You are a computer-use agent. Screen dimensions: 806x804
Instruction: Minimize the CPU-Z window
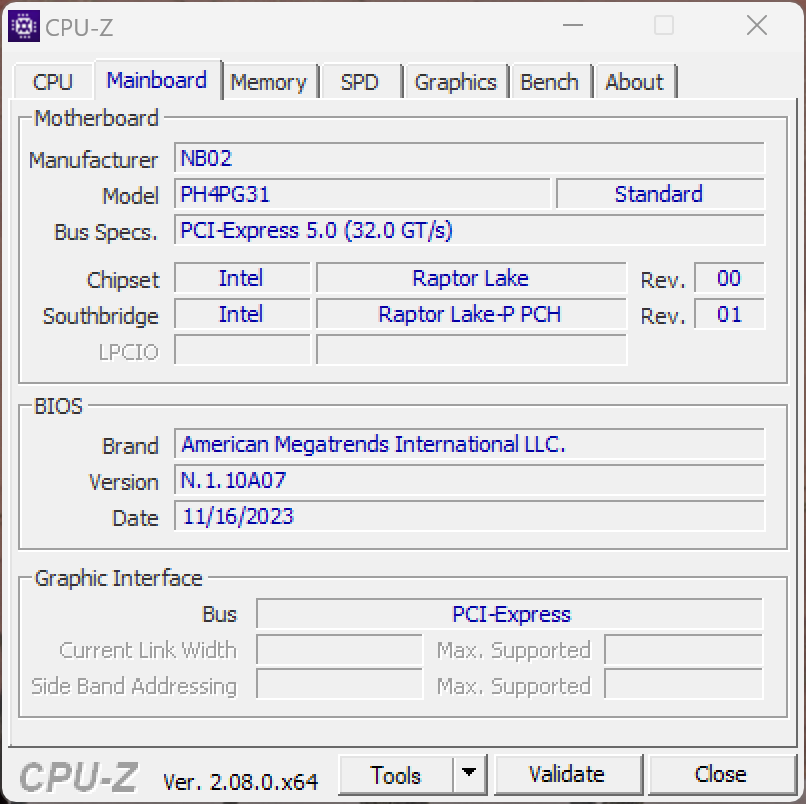(573, 25)
